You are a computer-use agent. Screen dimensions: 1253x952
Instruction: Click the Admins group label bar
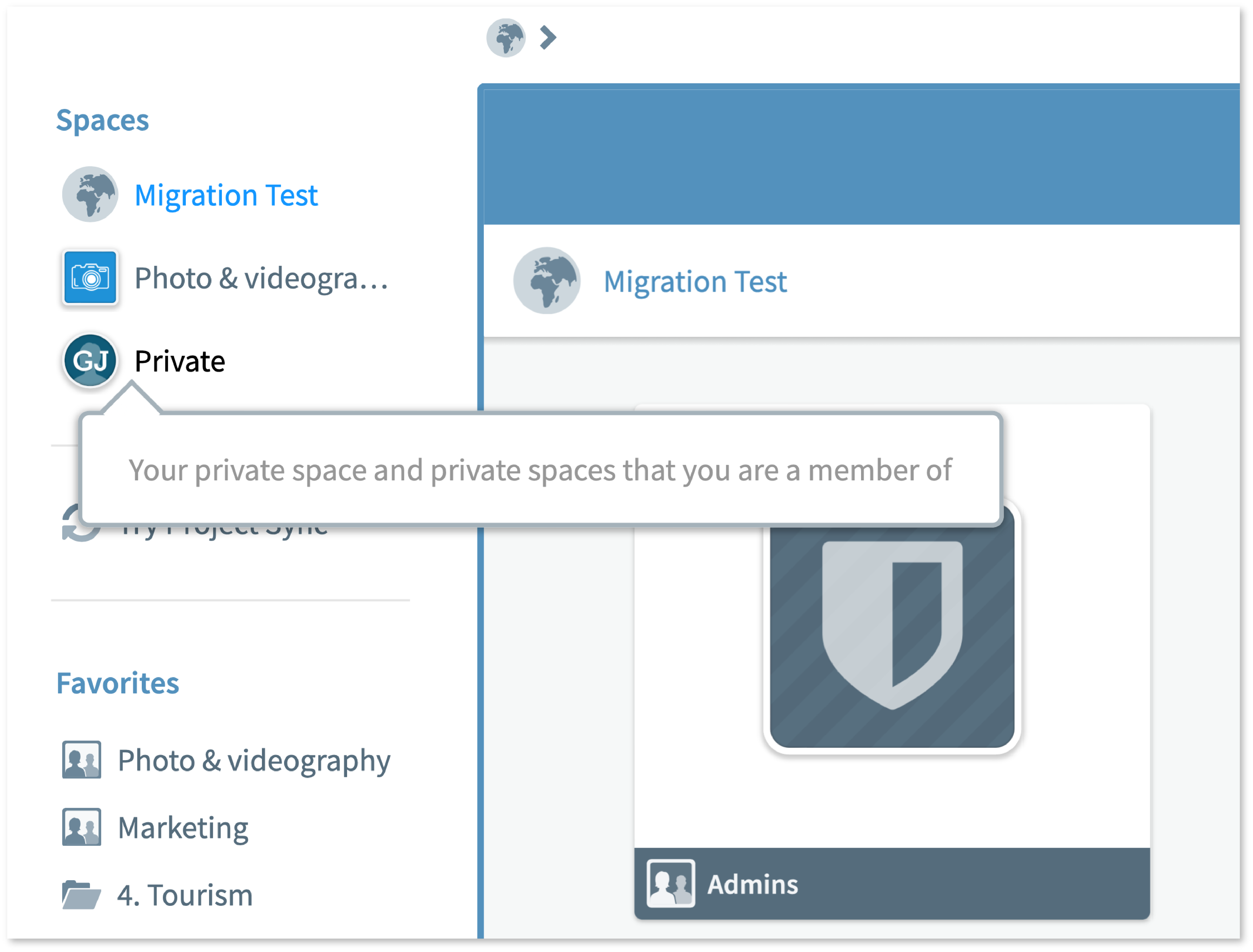pos(892,884)
